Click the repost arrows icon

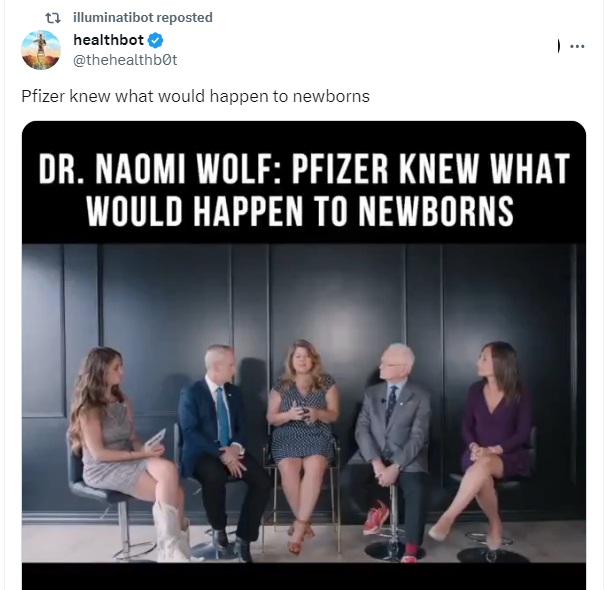53,18
